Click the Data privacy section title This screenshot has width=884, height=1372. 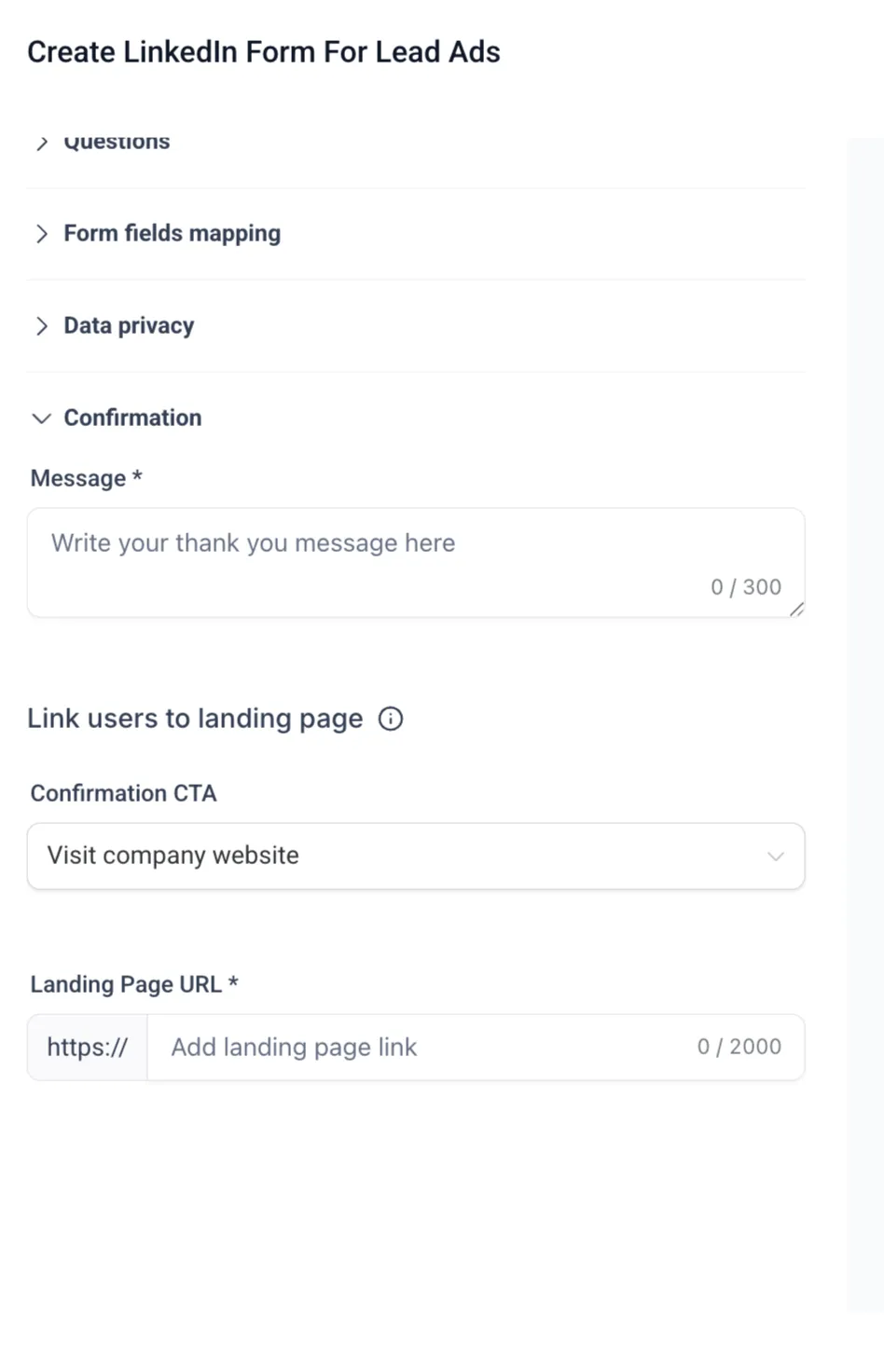(129, 325)
